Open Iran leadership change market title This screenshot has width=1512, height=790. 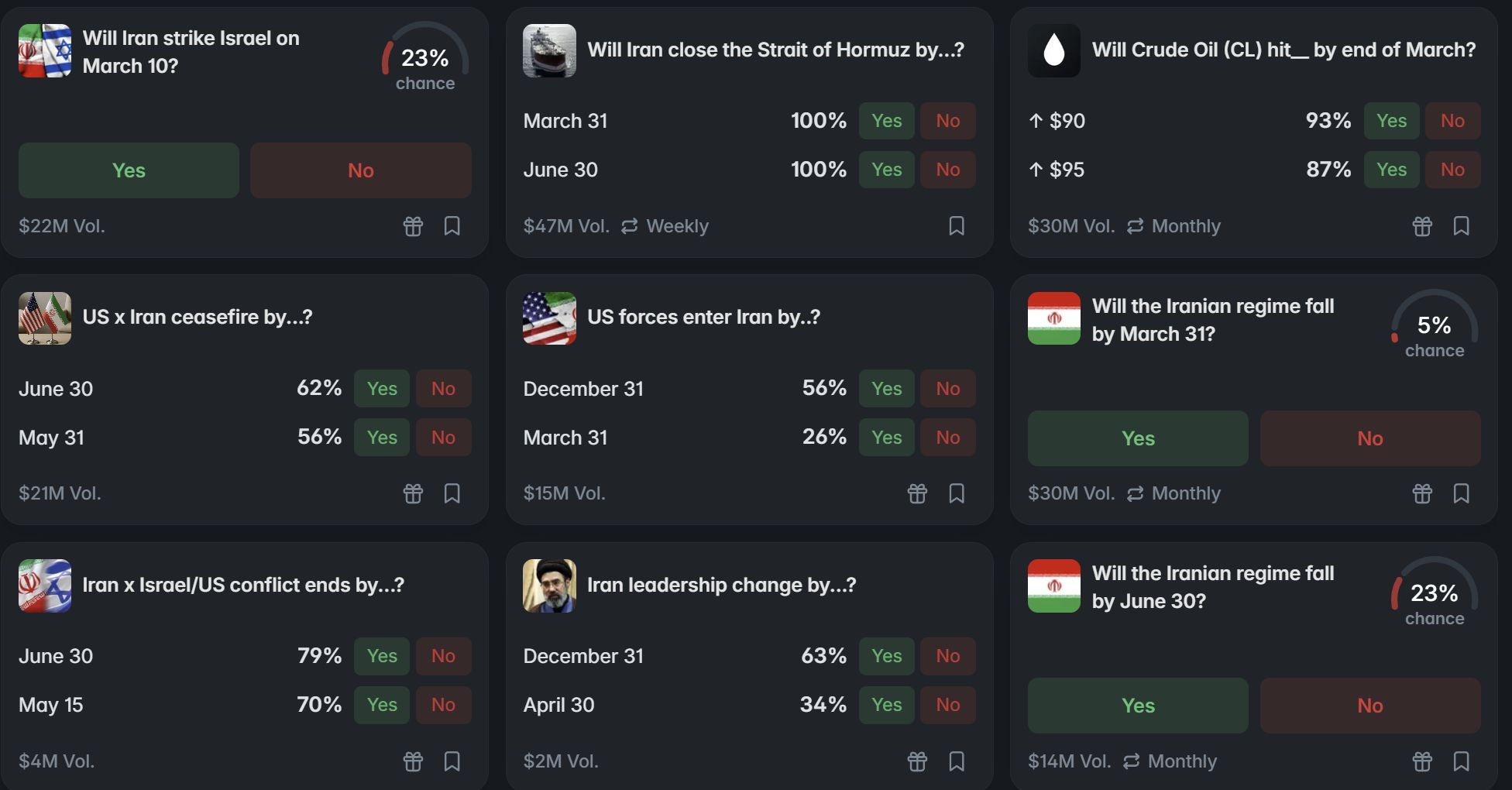pos(721,585)
